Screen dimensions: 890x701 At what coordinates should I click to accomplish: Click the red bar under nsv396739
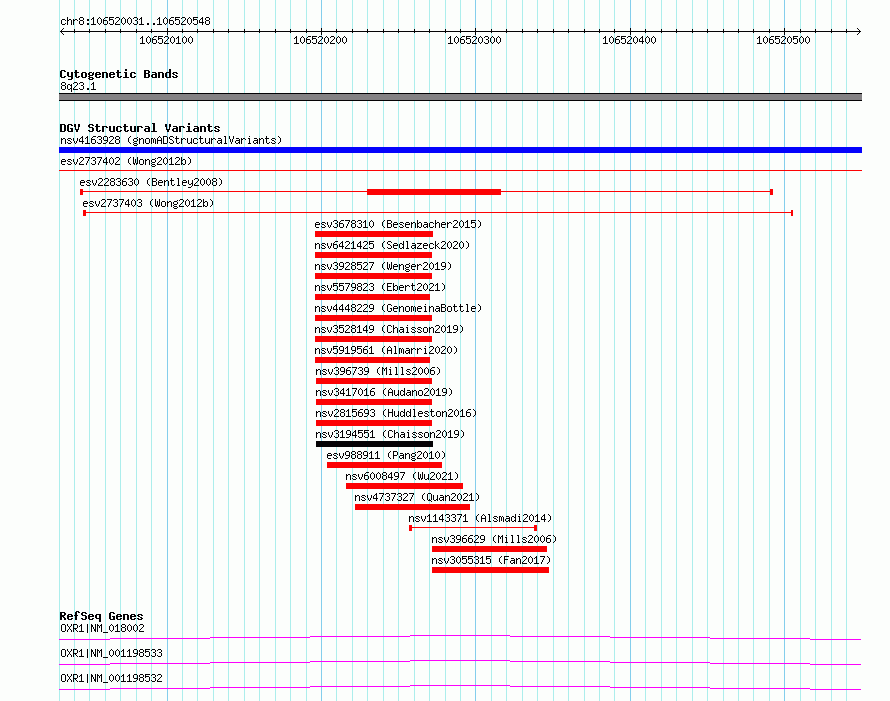click(373, 381)
